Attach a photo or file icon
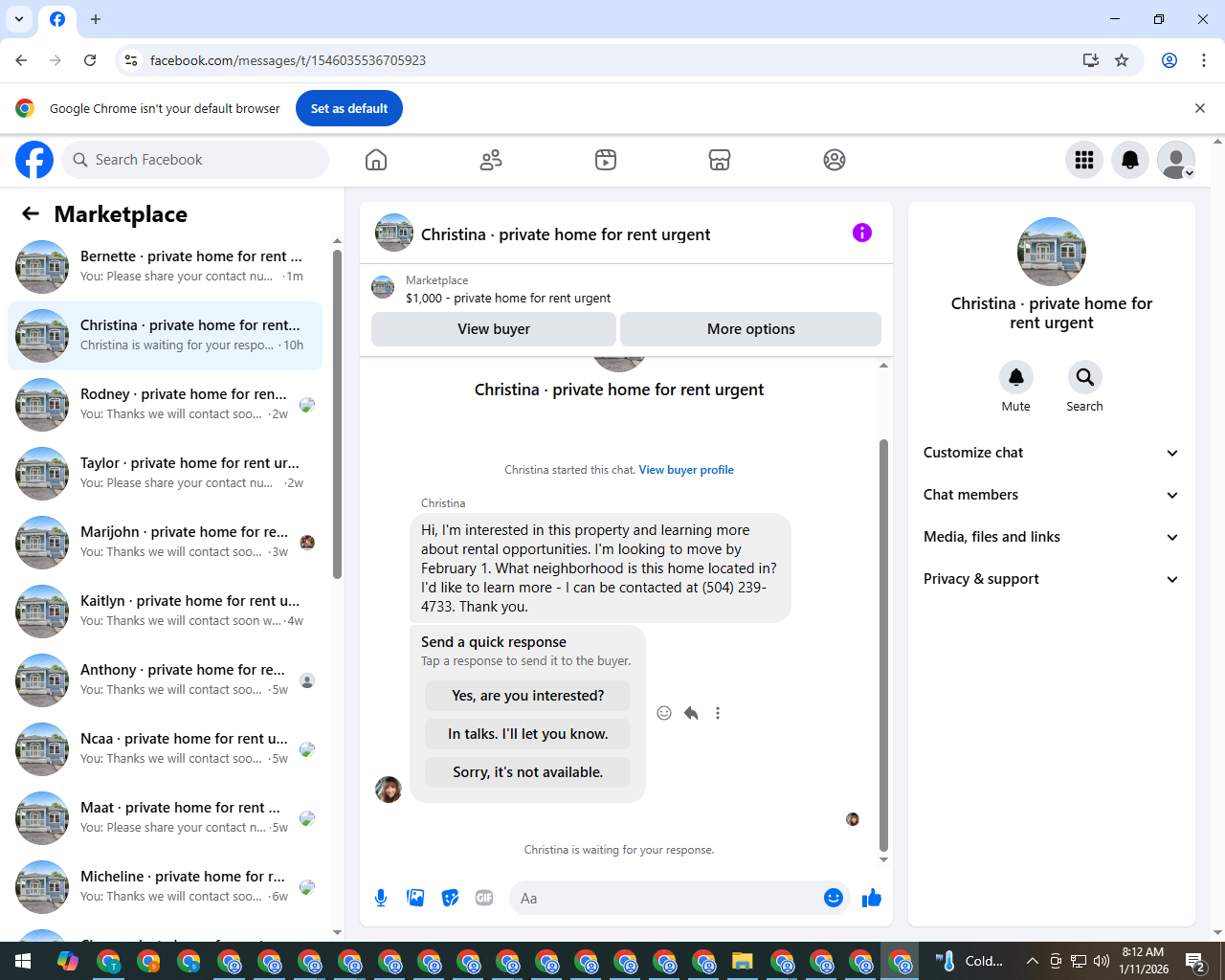 (415, 898)
